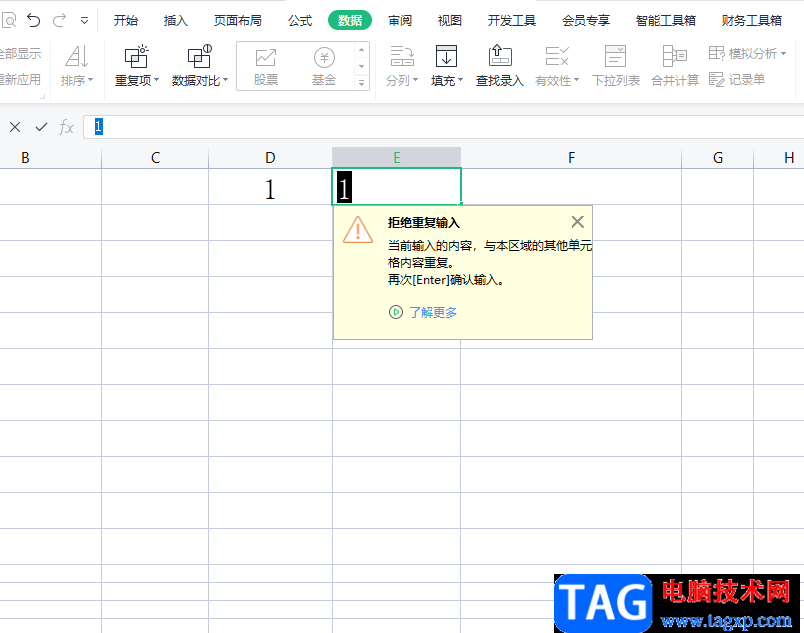Select column F header
The image size is (804, 633).
coord(571,158)
